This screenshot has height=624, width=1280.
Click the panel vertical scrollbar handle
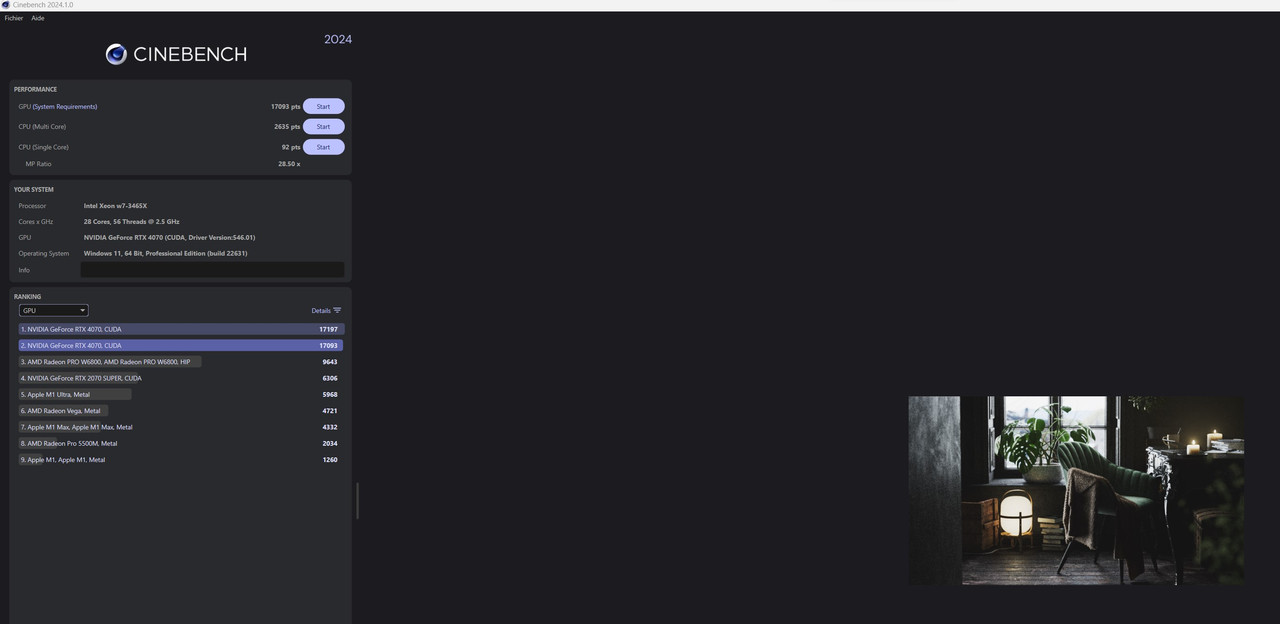point(357,501)
